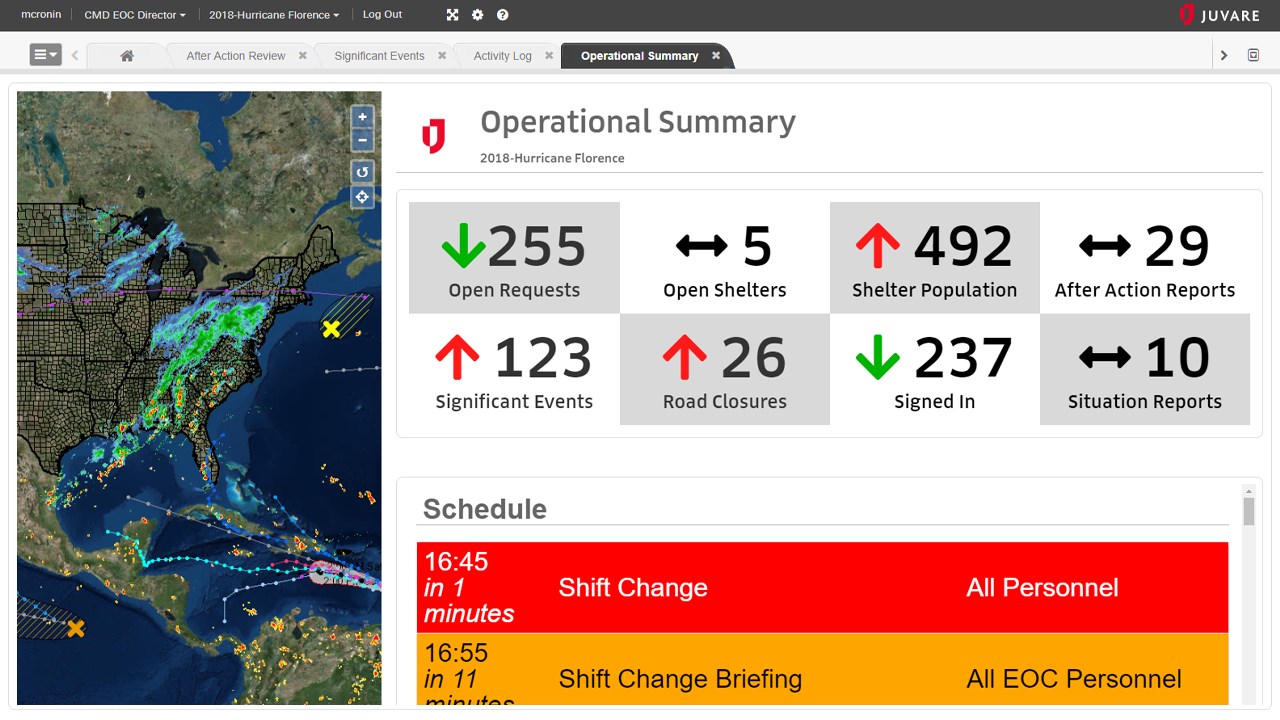
Task: Close the After Action Review tab
Action: (302, 56)
